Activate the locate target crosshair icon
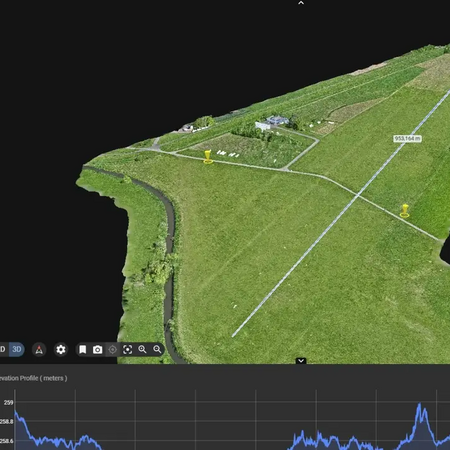 113,350
